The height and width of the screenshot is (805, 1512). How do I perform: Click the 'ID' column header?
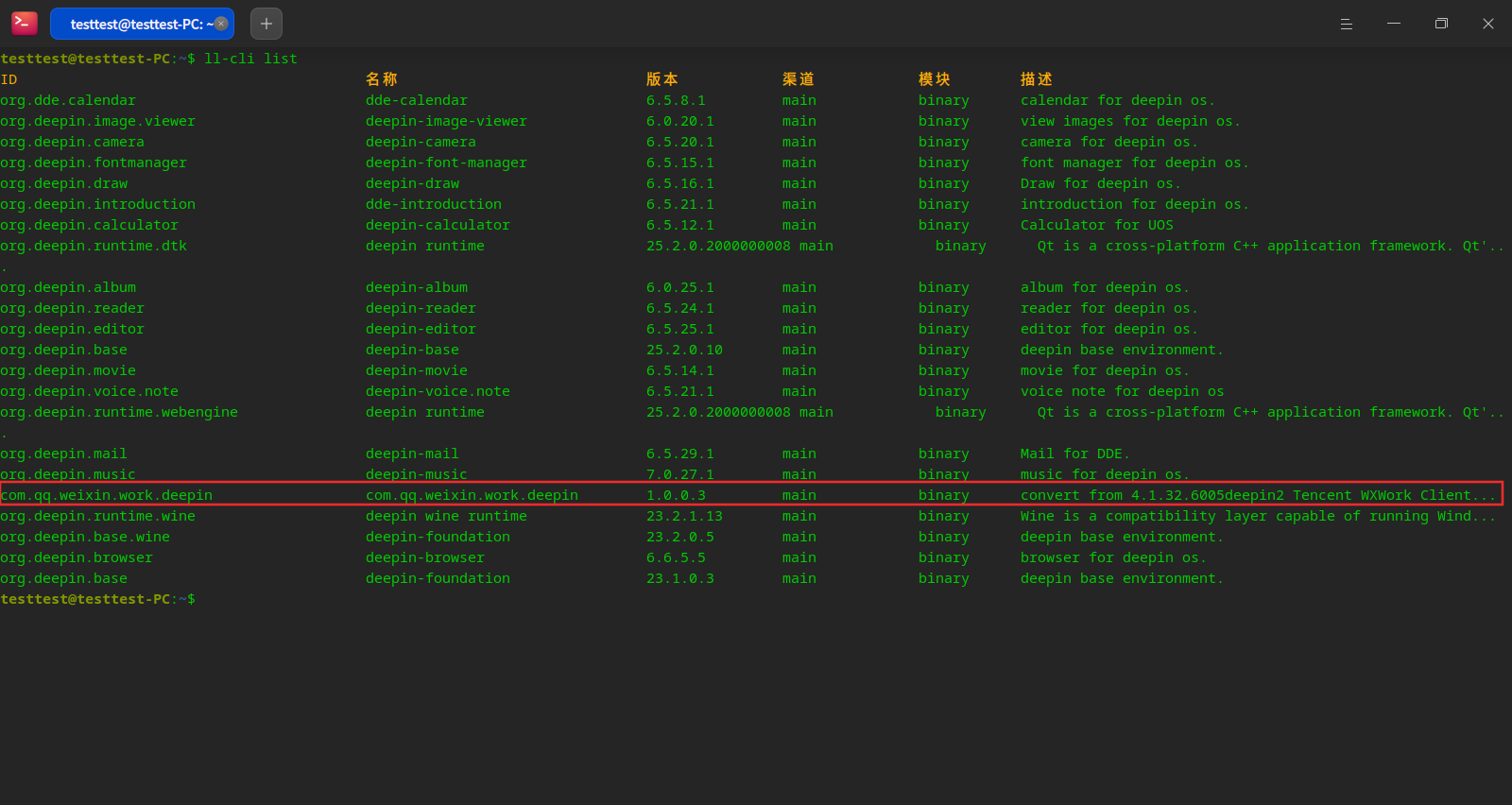point(9,79)
